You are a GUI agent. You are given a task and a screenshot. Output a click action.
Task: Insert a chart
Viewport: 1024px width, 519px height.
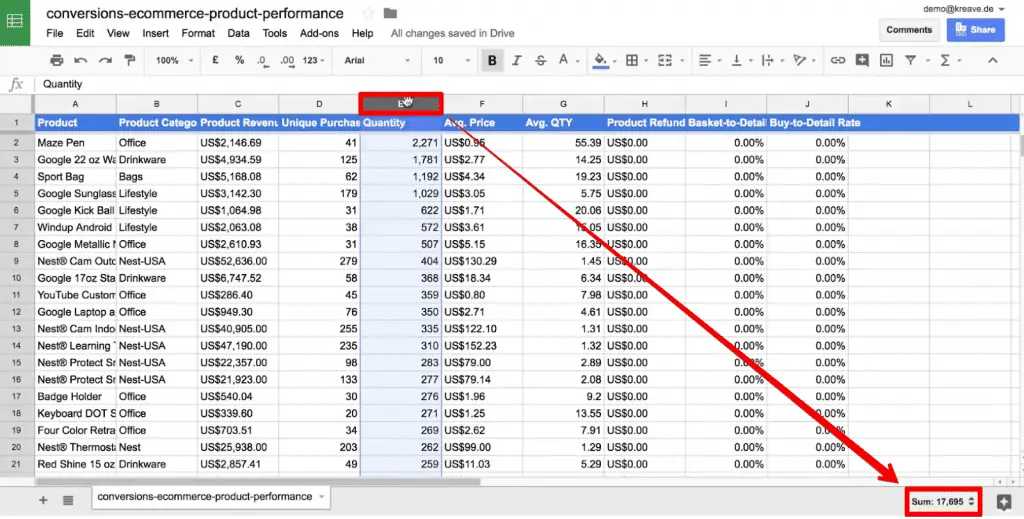(x=886, y=60)
